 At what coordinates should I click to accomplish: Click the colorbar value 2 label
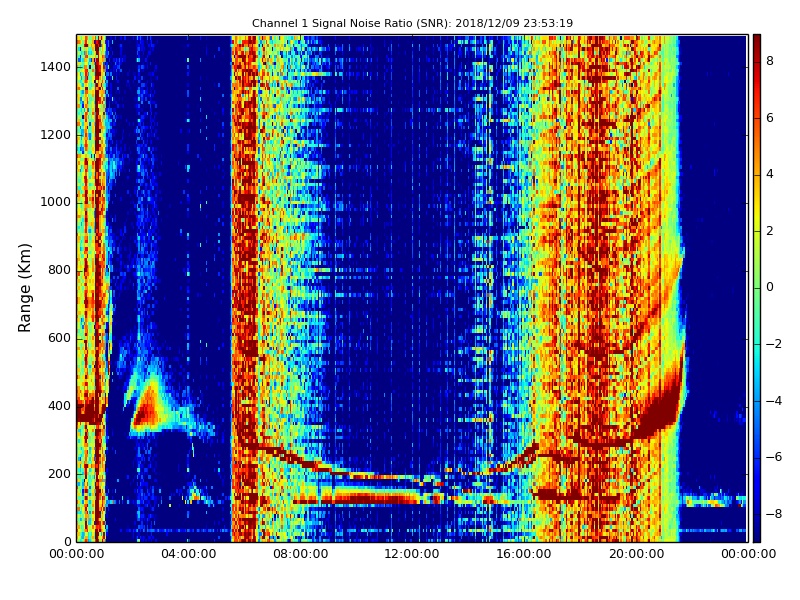pyautogui.click(x=770, y=231)
